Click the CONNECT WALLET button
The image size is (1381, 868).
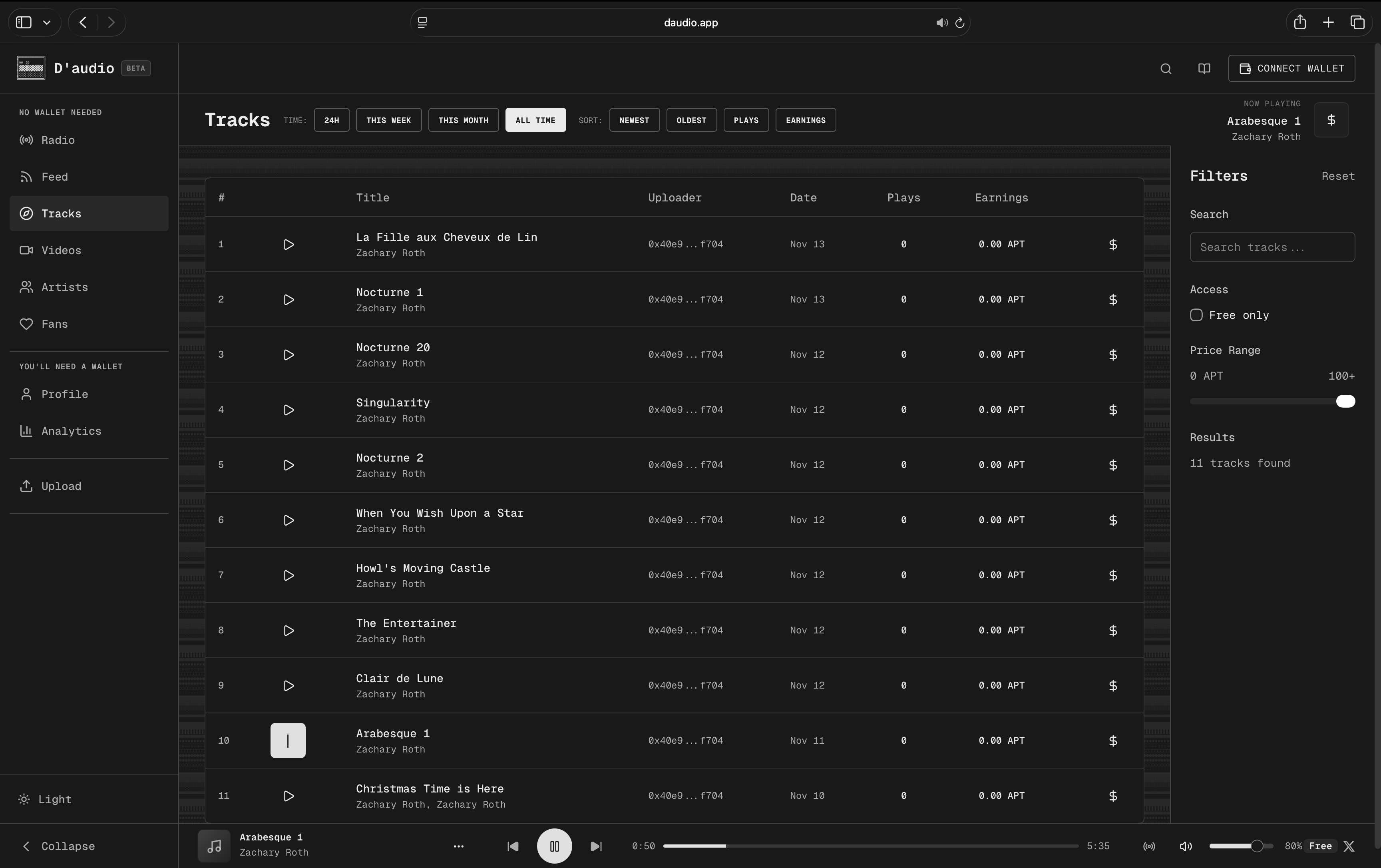coord(1291,68)
